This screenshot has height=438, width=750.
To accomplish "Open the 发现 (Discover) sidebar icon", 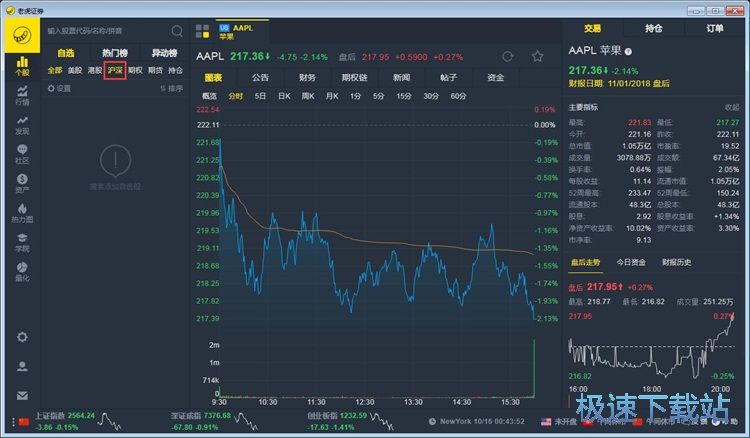I will 21,124.
